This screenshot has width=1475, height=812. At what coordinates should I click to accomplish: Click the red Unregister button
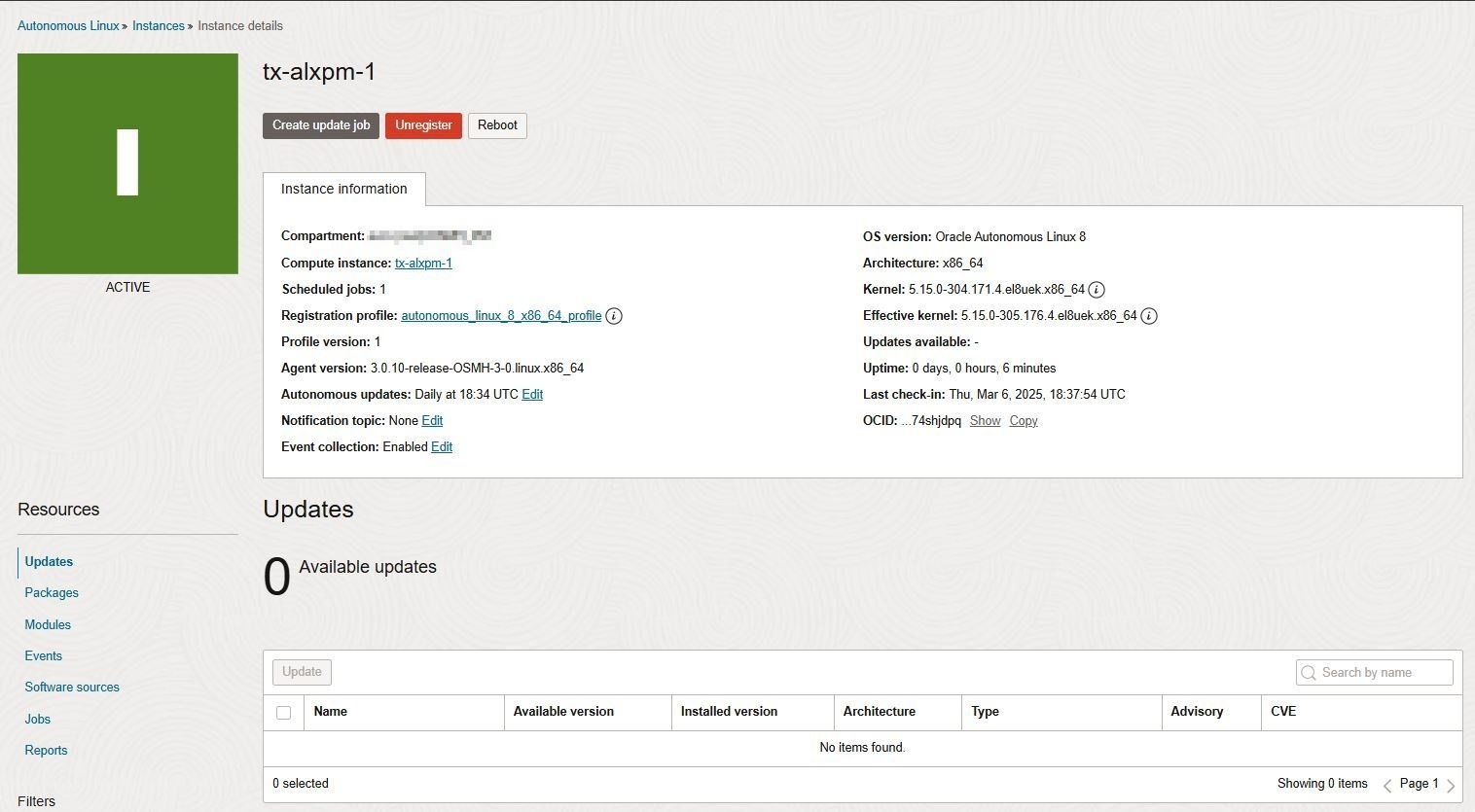click(423, 125)
